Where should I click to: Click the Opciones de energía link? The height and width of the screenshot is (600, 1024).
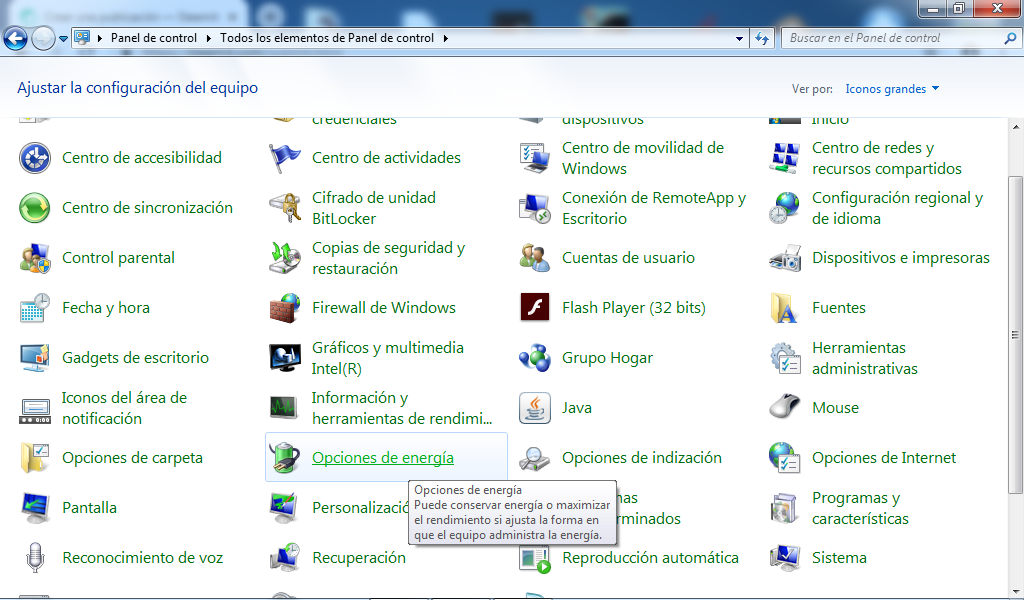tap(383, 458)
